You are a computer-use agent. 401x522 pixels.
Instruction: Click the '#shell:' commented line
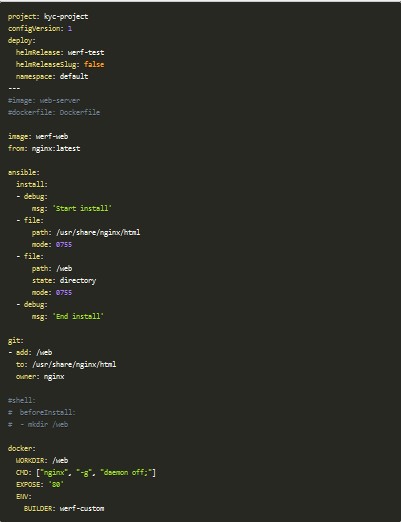pyautogui.click(x=22, y=400)
